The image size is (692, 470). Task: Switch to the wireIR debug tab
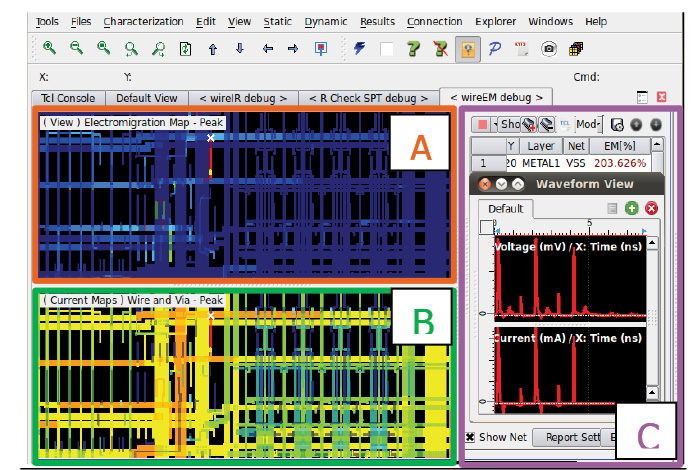[x=243, y=97]
